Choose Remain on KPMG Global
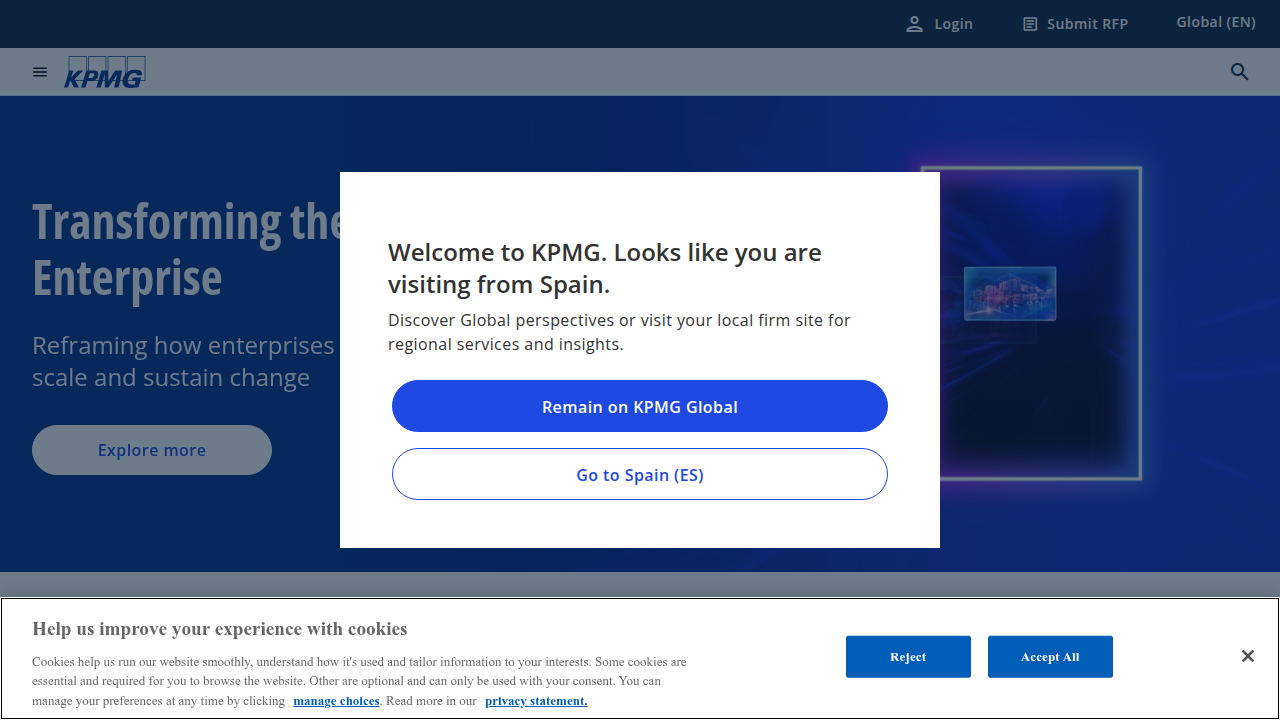Screen dimensions: 1280x720 coord(640,406)
